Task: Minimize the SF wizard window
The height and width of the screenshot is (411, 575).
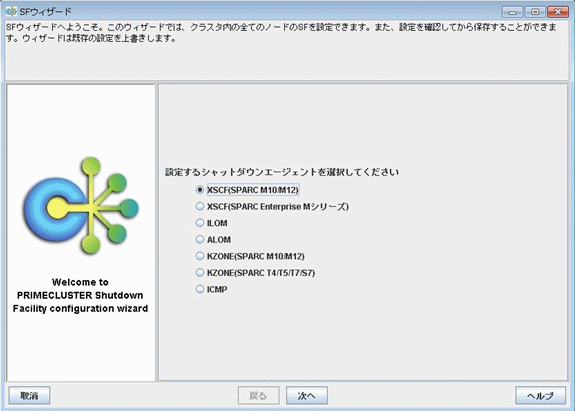Action: point(512,12)
